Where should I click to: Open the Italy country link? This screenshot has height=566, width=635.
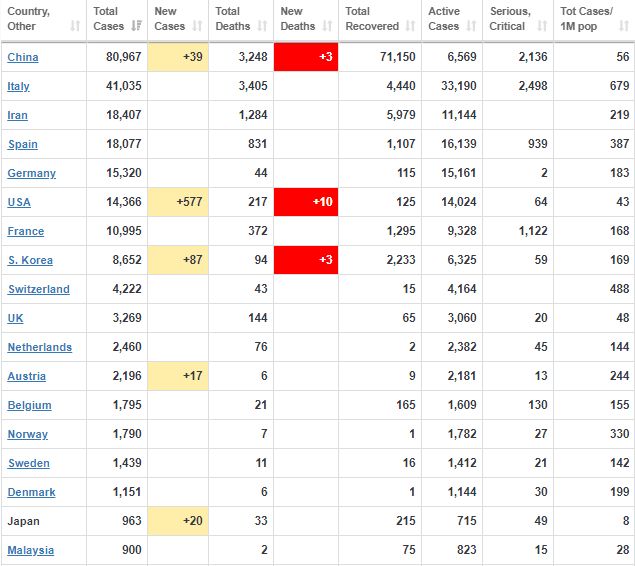pyautogui.click(x=19, y=86)
